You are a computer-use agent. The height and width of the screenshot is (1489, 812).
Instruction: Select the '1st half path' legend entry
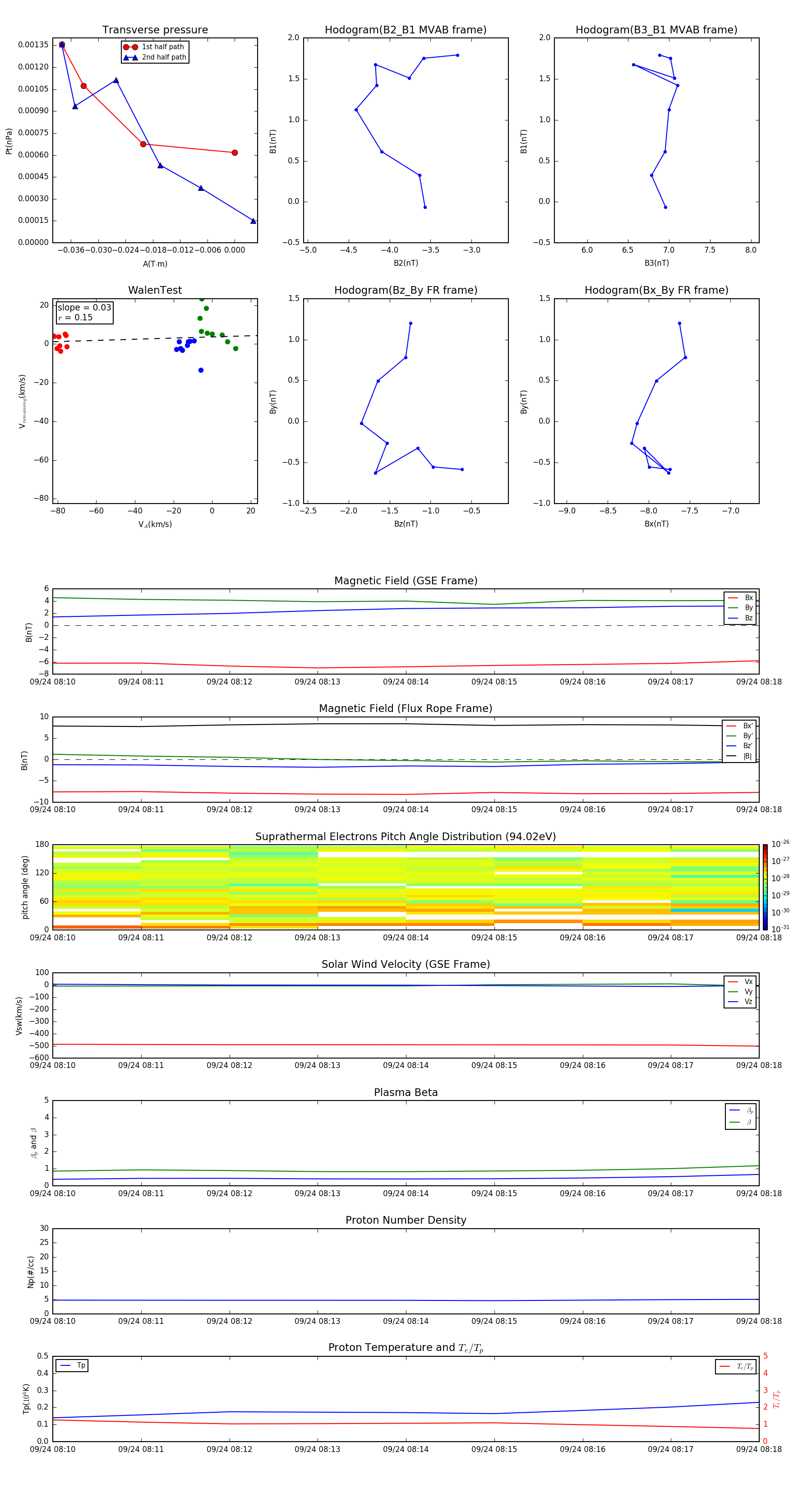(155, 47)
